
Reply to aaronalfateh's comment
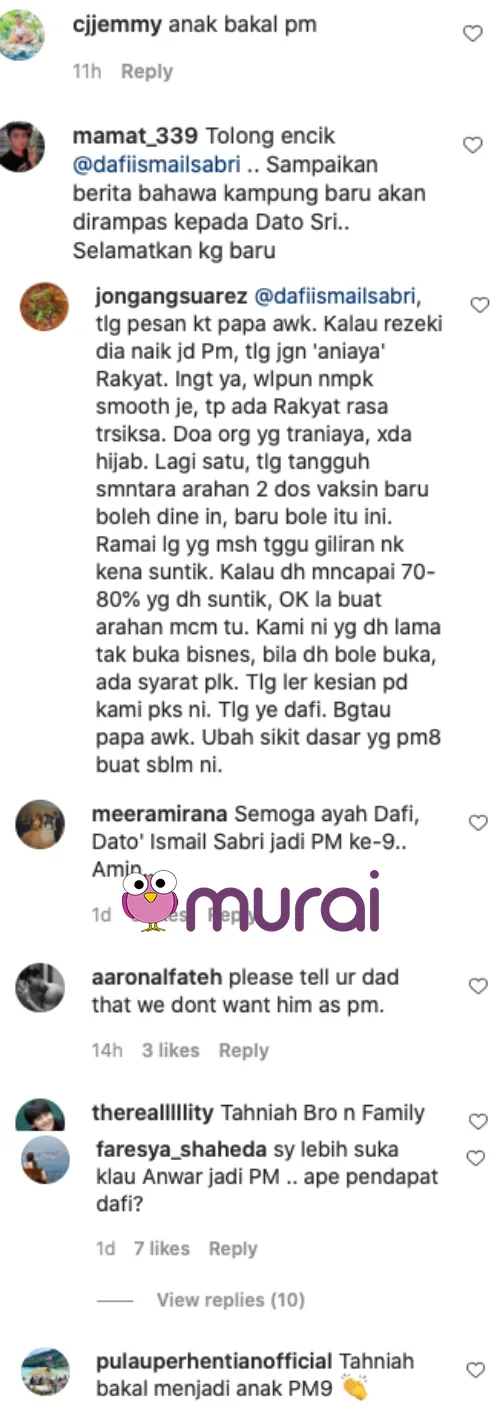(244, 1050)
